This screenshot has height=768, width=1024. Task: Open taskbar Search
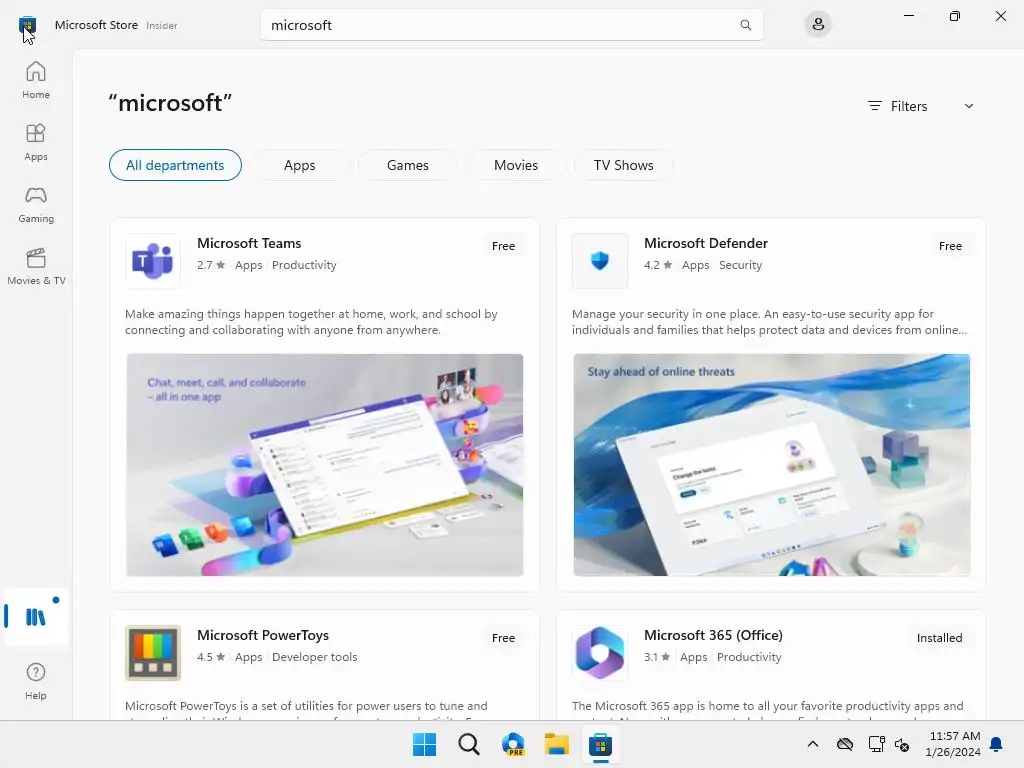pos(468,744)
